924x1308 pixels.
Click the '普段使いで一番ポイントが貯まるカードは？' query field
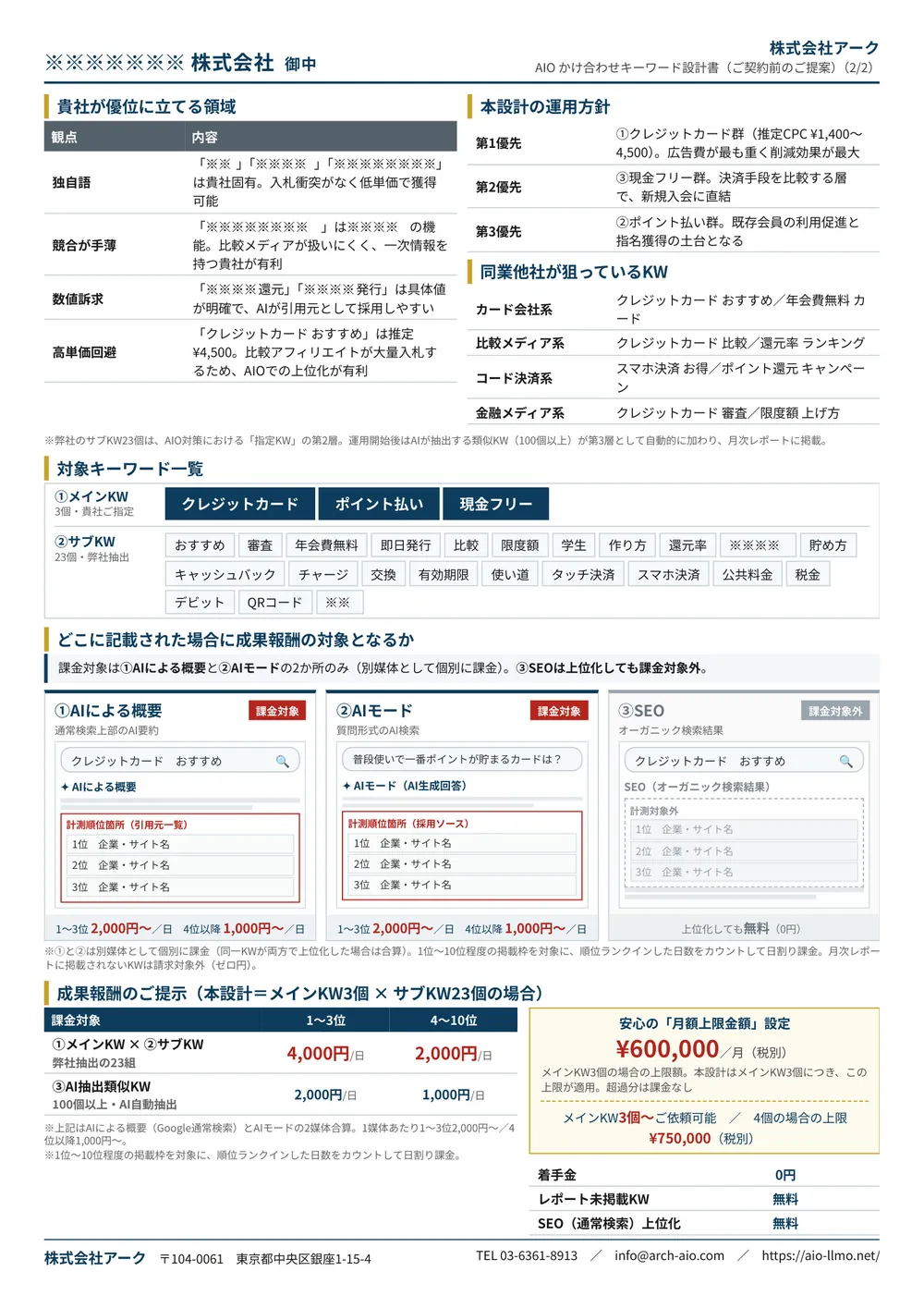462,759
